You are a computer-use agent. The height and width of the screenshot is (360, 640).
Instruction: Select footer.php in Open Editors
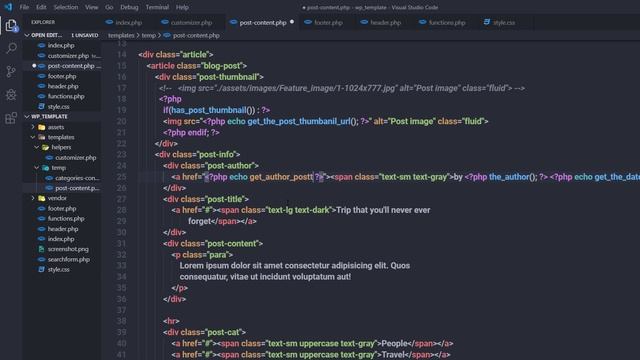[x=62, y=76]
